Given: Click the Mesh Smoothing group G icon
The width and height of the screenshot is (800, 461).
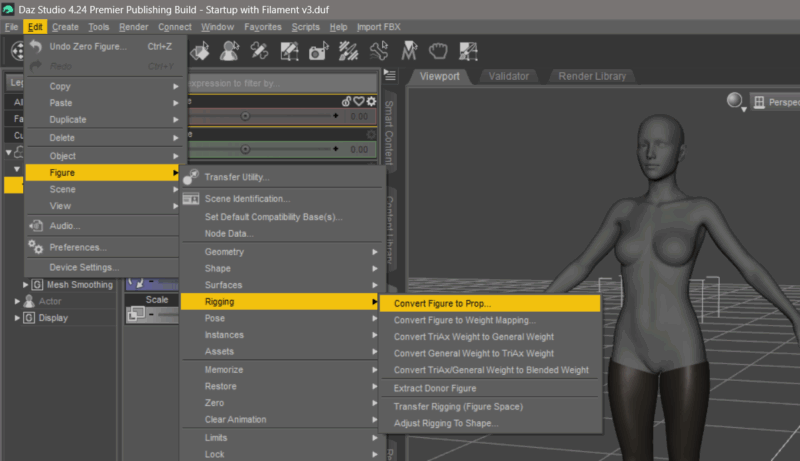Looking at the screenshot, I should pyautogui.click(x=37, y=285).
